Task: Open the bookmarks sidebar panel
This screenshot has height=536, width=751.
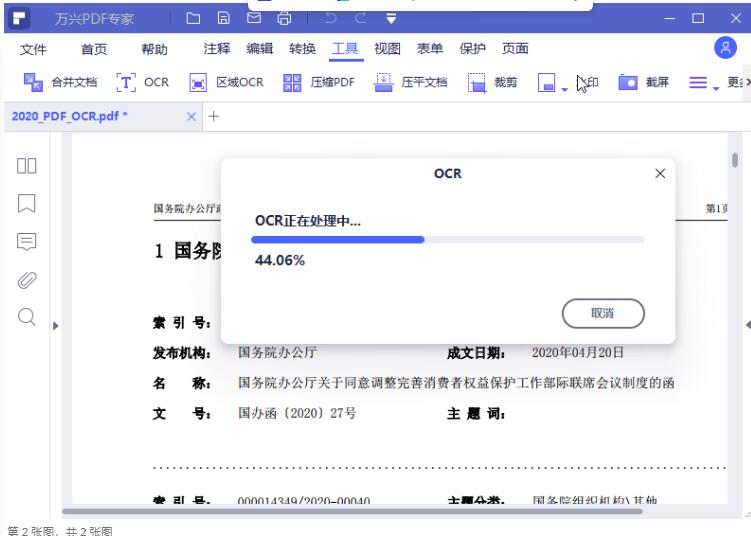Action: tap(26, 203)
